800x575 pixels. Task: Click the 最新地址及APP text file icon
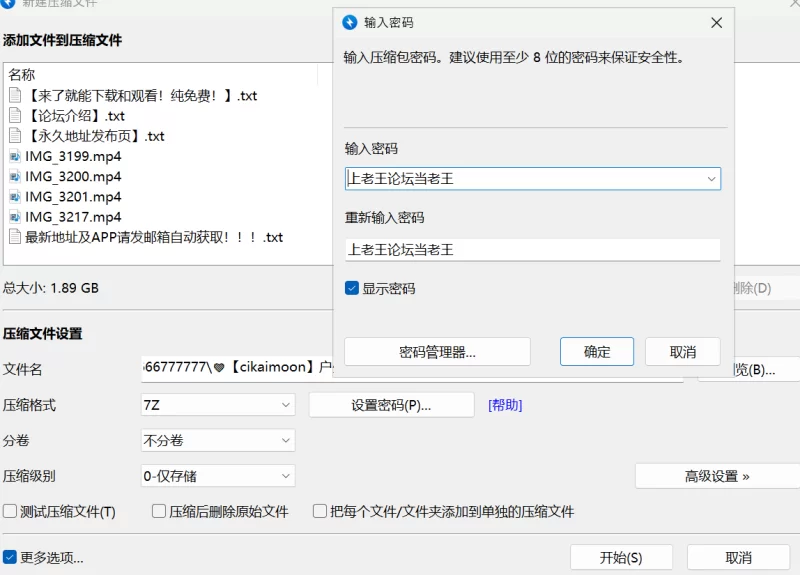[x=15, y=237]
